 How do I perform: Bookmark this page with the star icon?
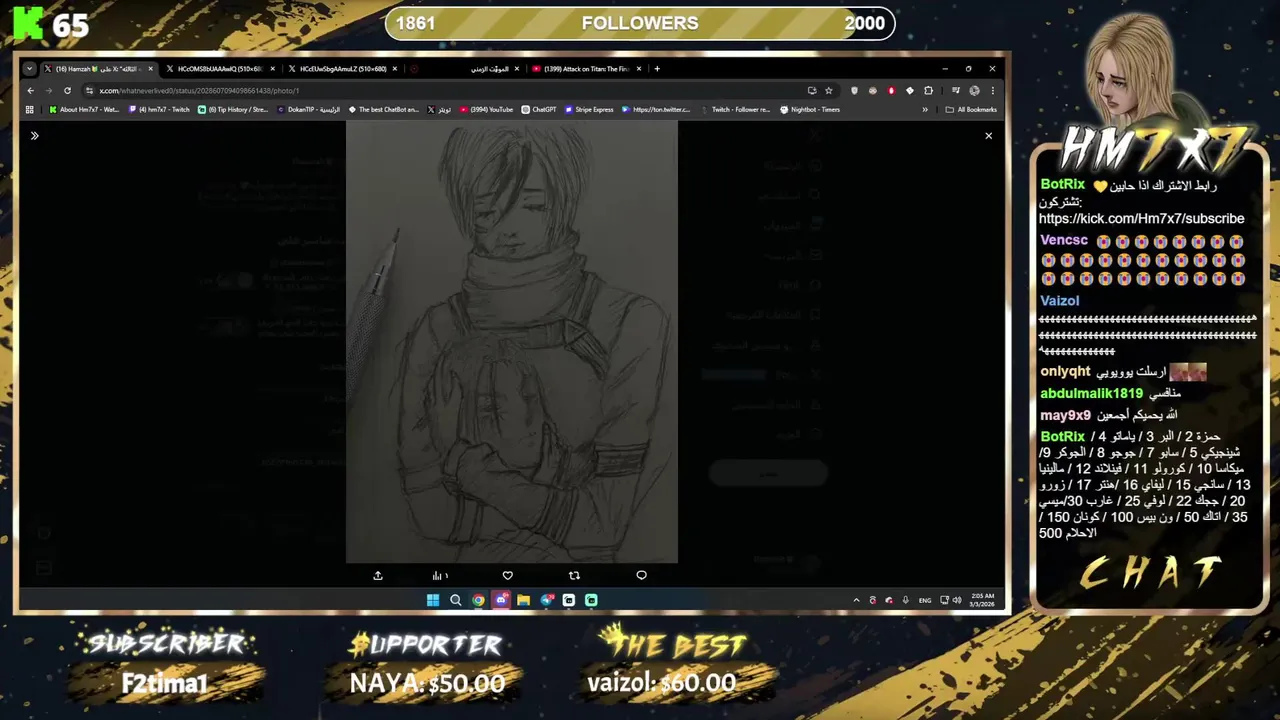[828, 90]
